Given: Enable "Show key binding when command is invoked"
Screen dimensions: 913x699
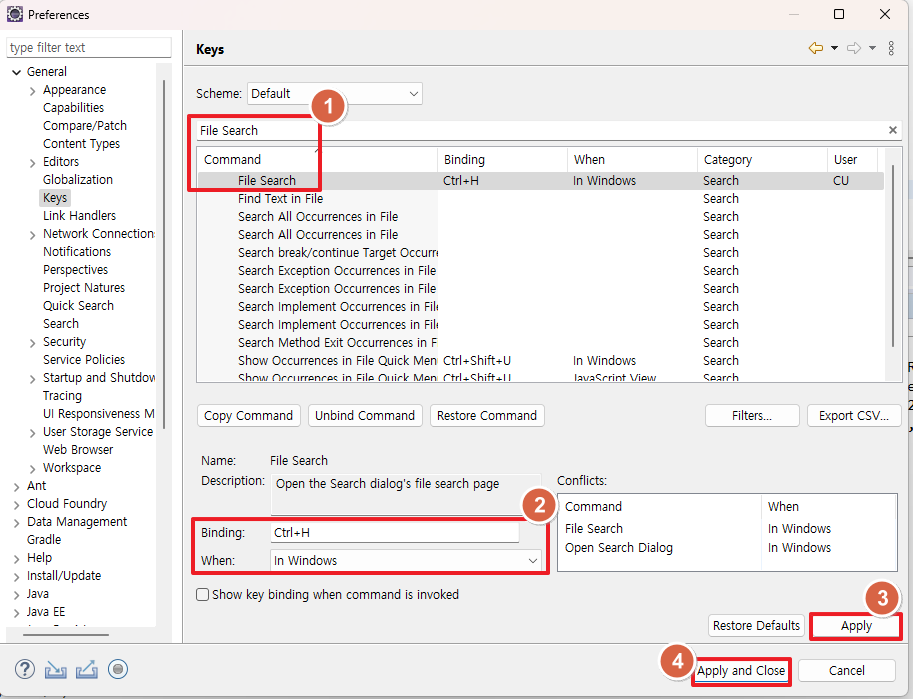Looking at the screenshot, I should (x=203, y=594).
